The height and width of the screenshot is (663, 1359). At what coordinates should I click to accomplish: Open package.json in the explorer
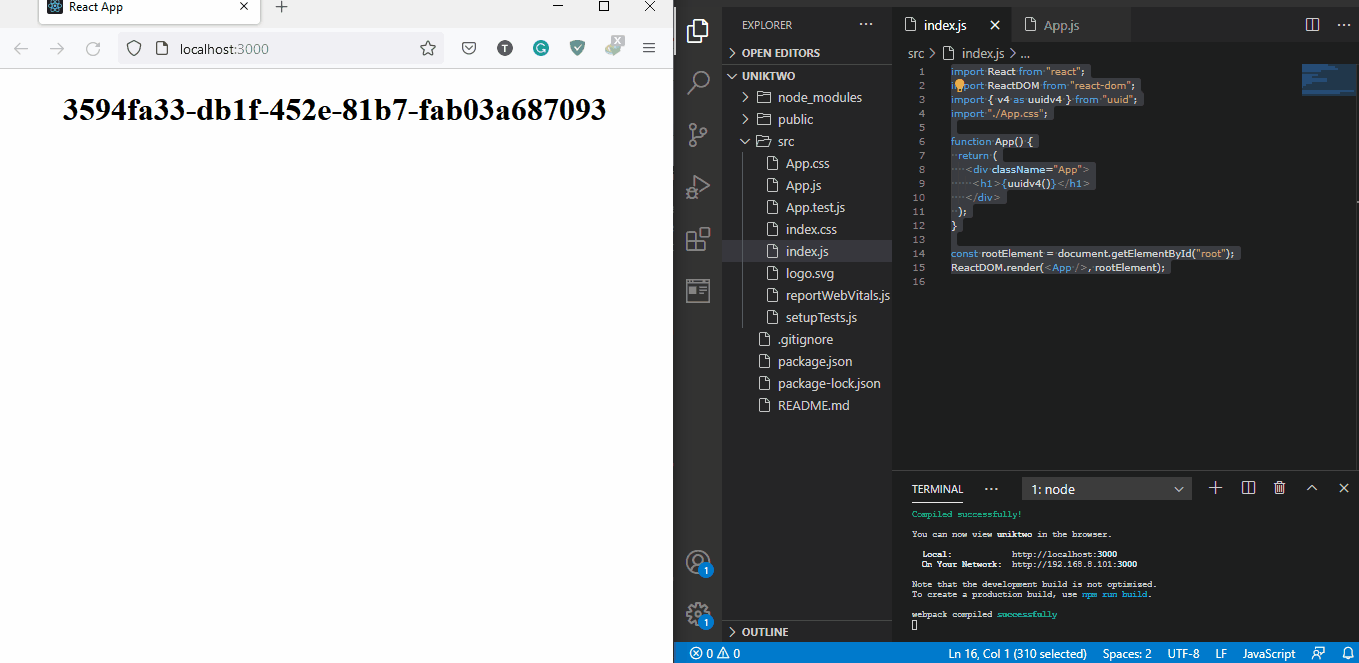tap(814, 361)
